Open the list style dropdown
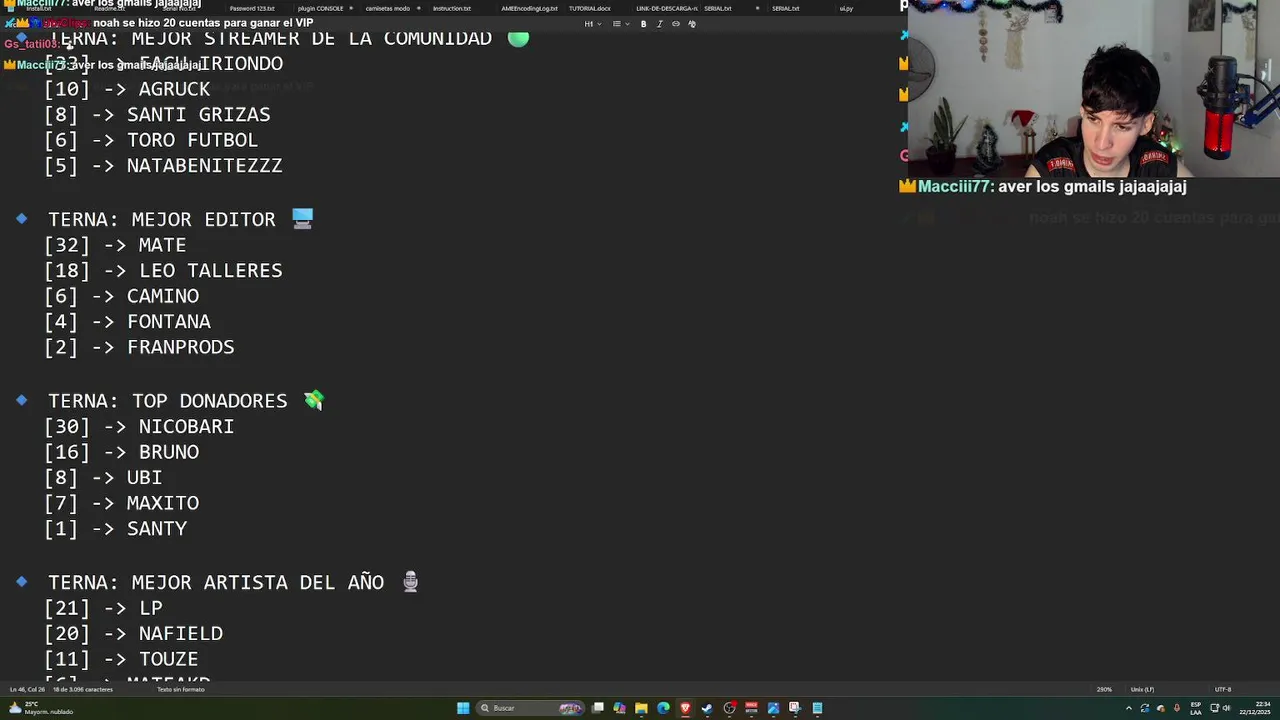The height and width of the screenshot is (720, 1280). (619, 24)
